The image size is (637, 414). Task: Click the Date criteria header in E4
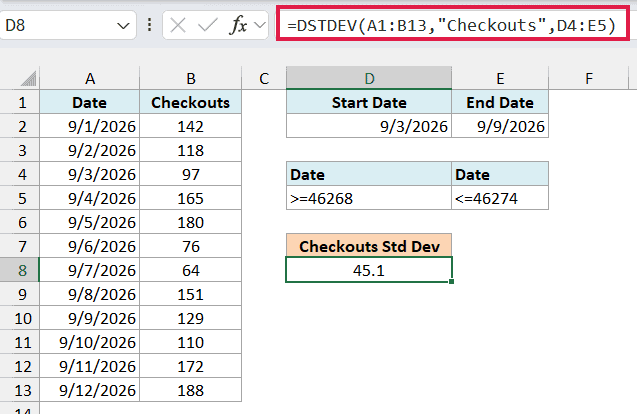500,174
